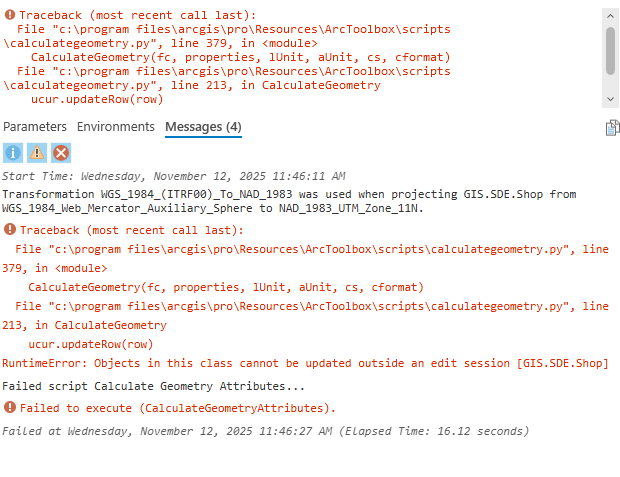
Task: Select the Messages (4) tab
Action: (x=203, y=127)
